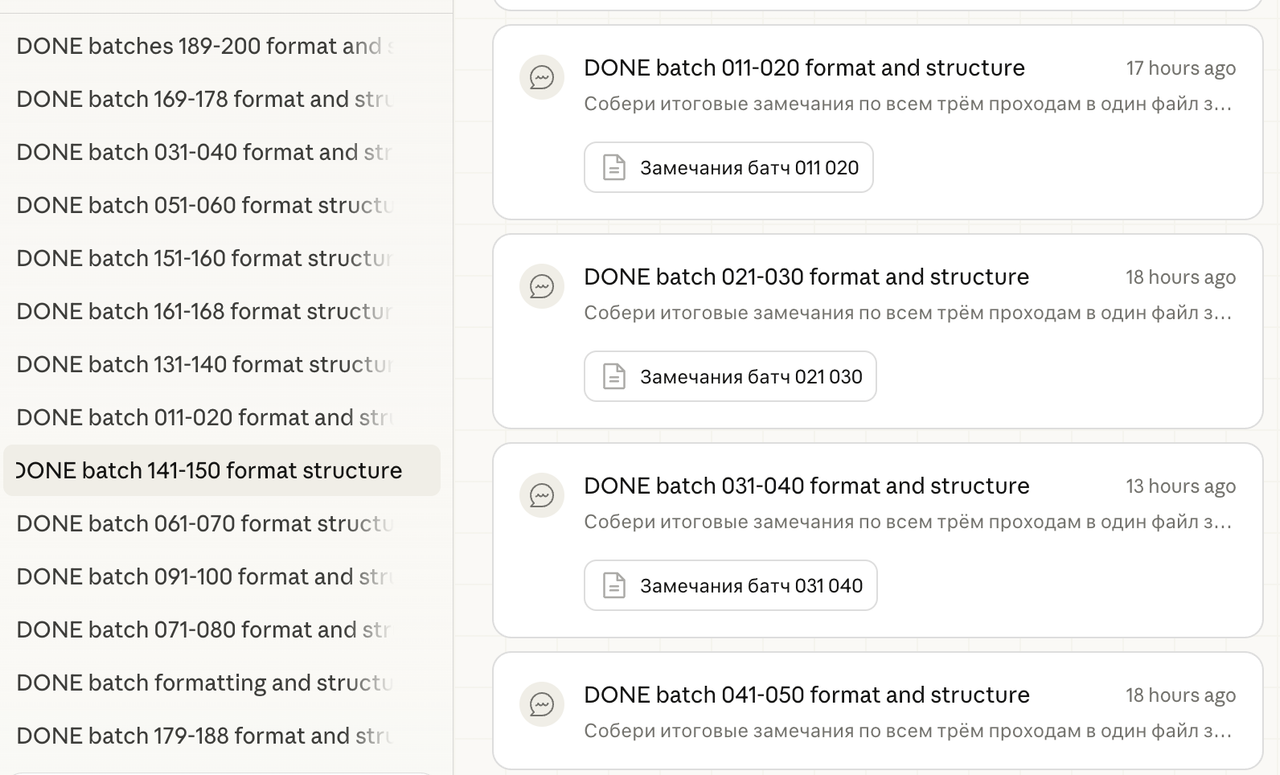Open DONE batch 011-020 conversation title
Screen dimensions: 1280x775
click(x=804, y=68)
